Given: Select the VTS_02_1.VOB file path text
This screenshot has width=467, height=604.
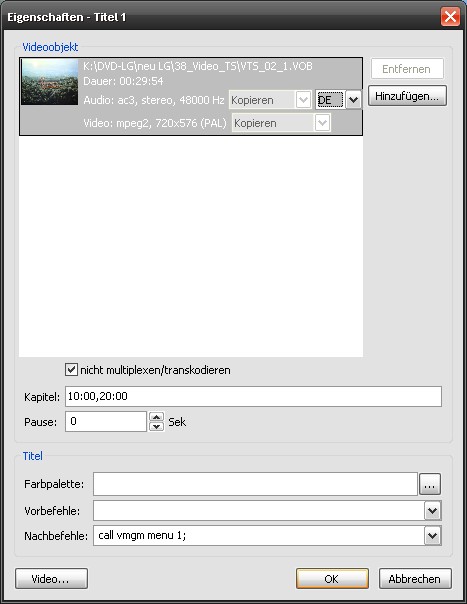Looking at the screenshot, I should click(198, 66).
